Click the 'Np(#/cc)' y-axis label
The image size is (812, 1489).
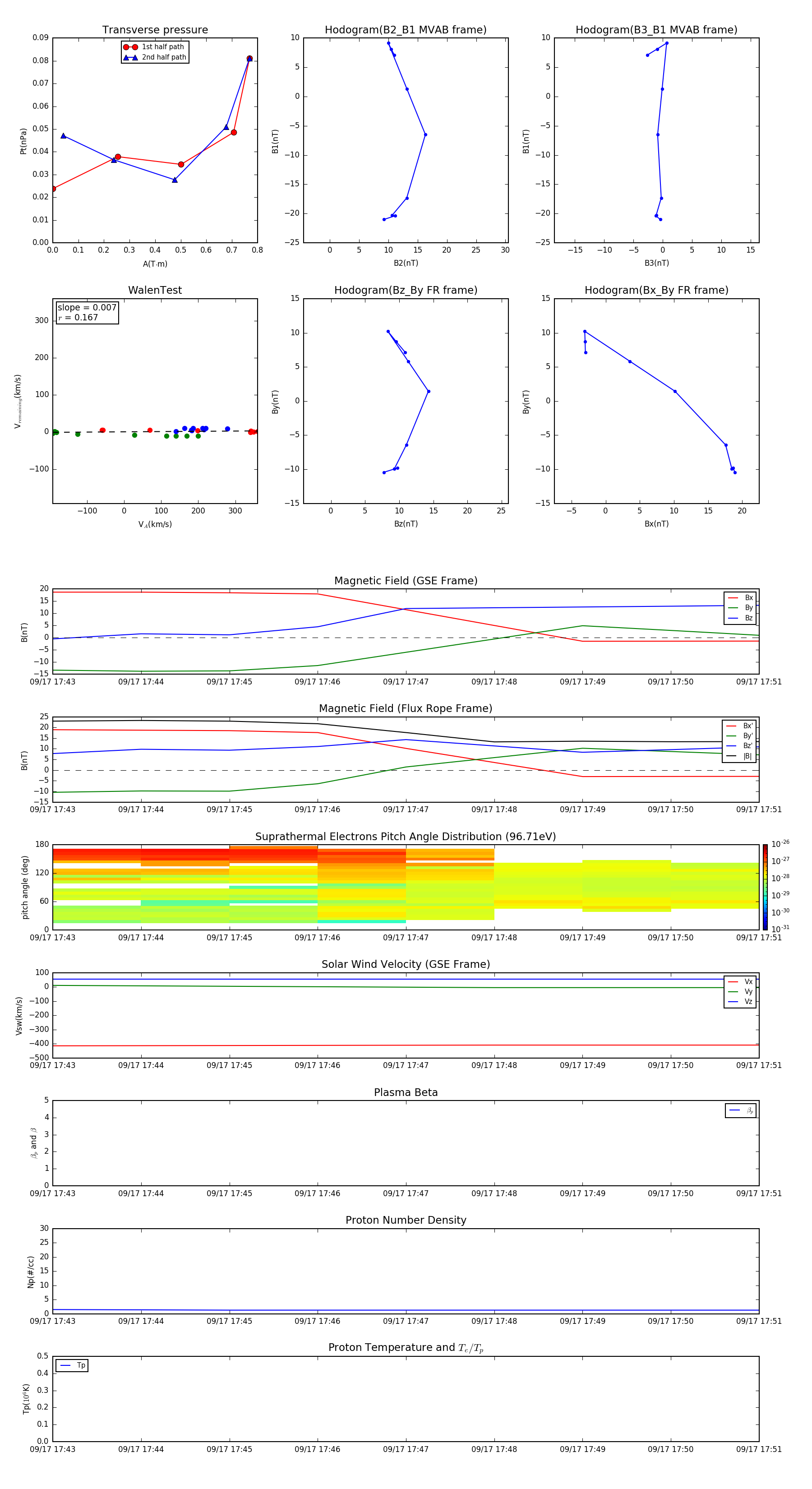pos(31,1271)
